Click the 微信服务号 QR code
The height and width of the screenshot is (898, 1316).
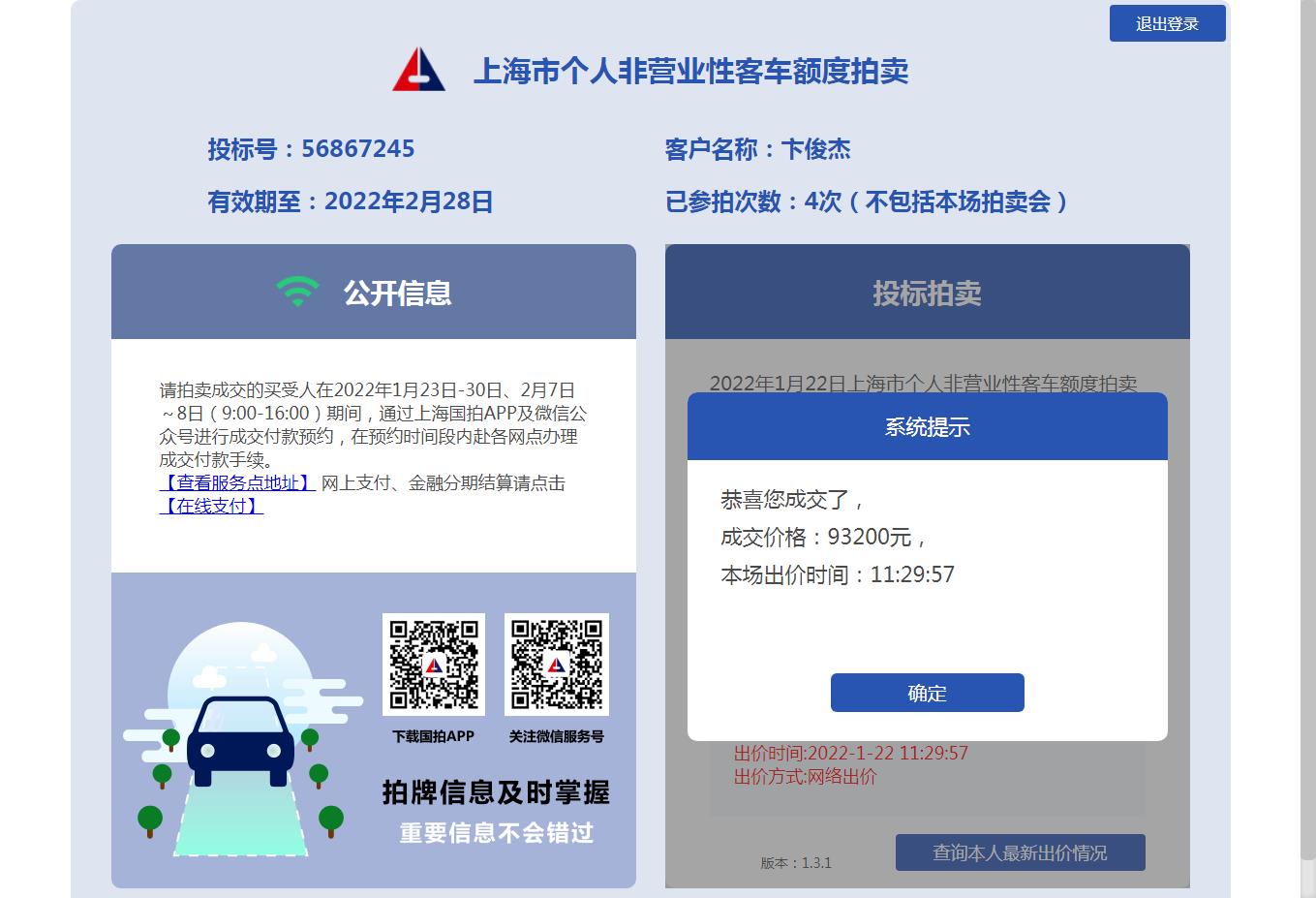point(556,665)
